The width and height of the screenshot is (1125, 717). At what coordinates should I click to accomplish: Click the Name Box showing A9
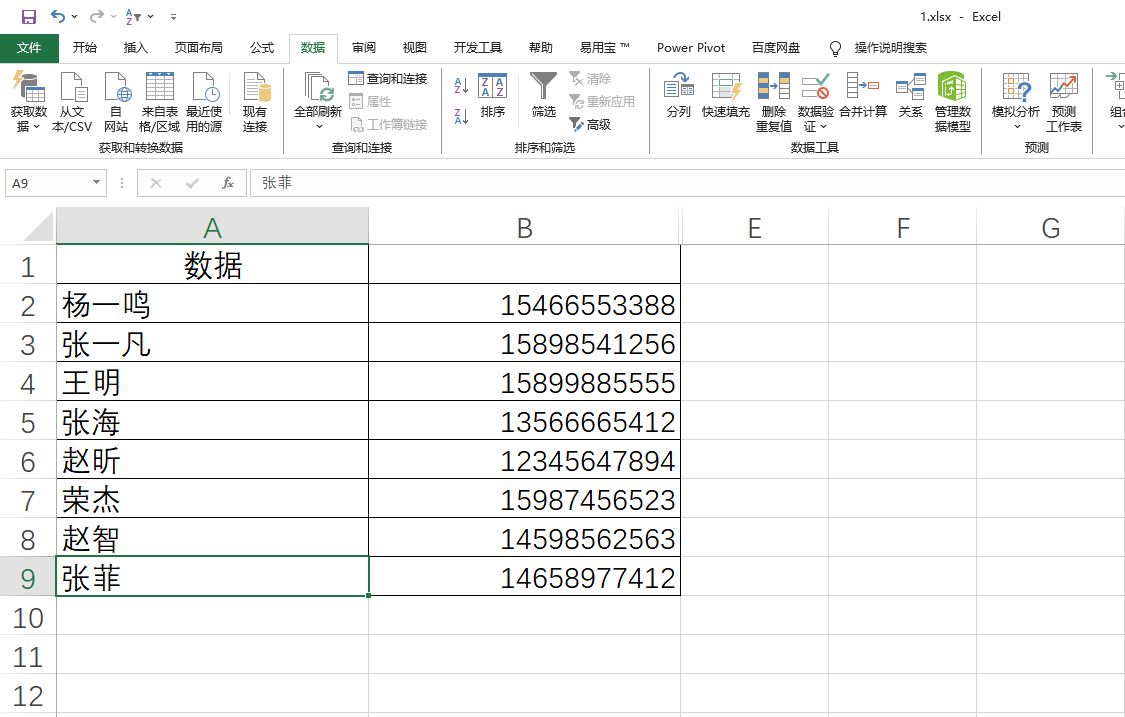47,183
